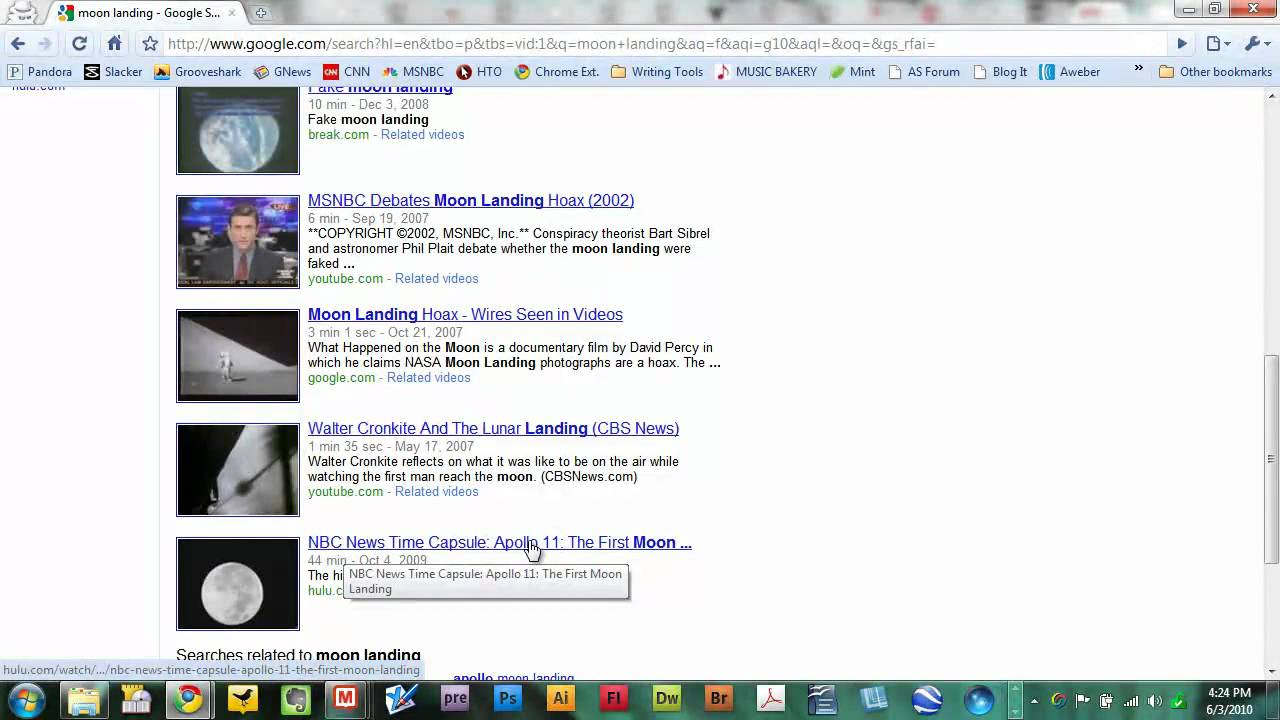Launch Dreamweaver from the taskbar
Image resolution: width=1280 pixels, height=720 pixels.
tap(666, 699)
